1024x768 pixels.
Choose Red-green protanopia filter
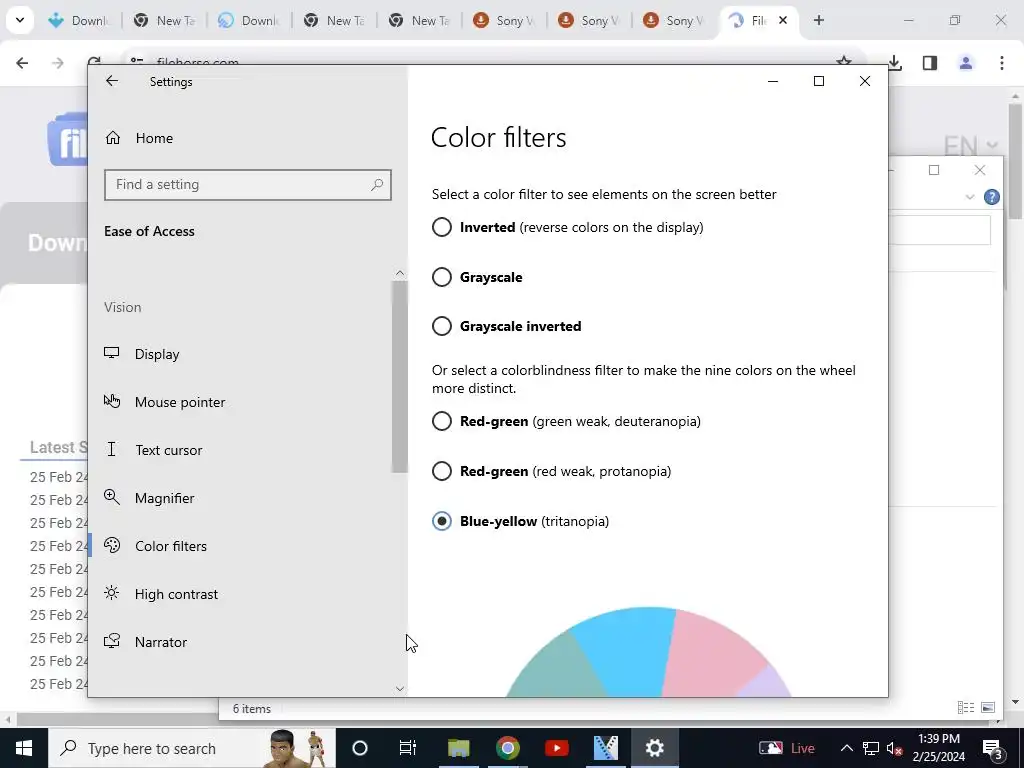[x=441, y=471]
